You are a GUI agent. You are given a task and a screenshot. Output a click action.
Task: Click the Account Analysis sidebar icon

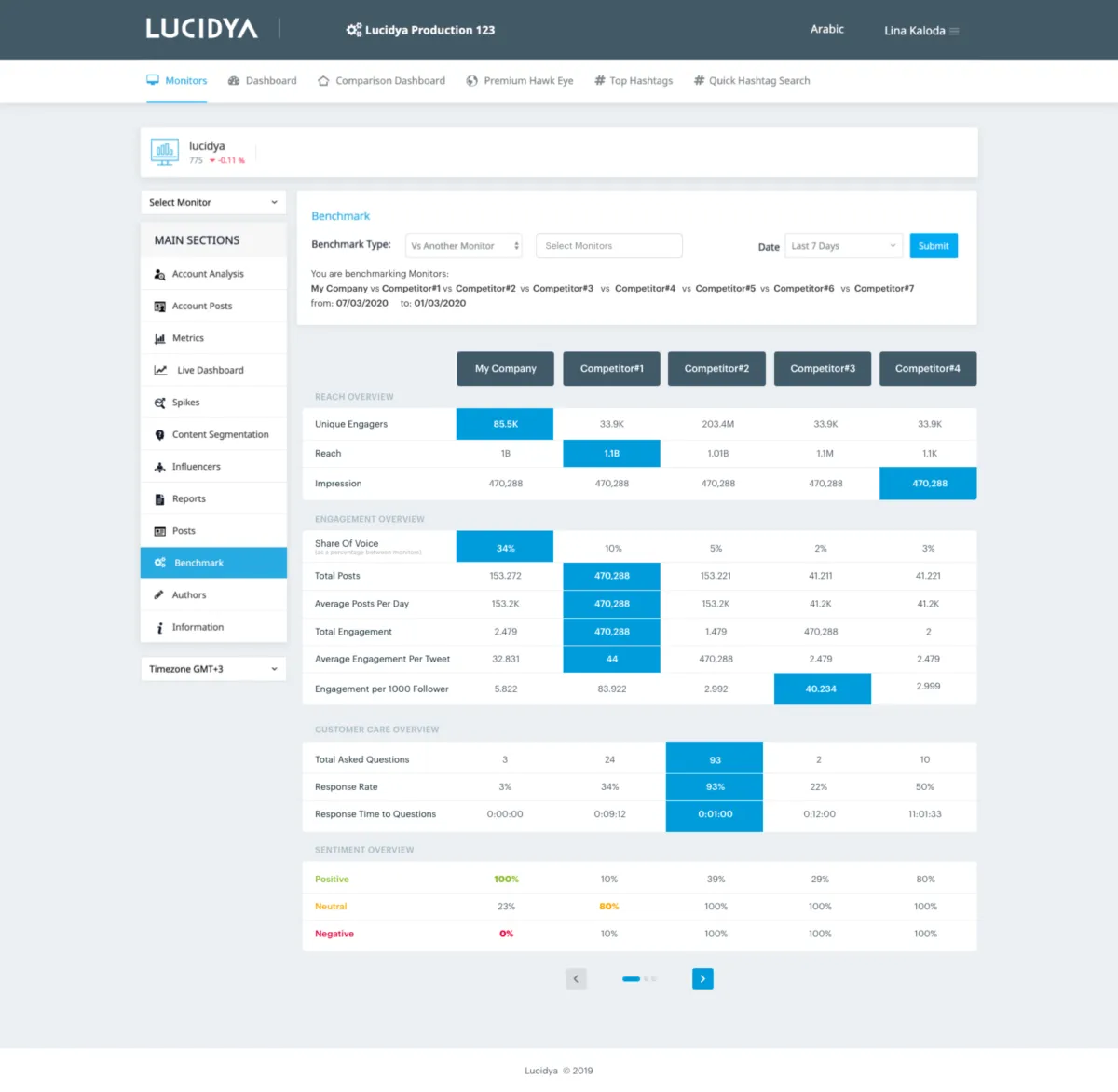(x=159, y=274)
